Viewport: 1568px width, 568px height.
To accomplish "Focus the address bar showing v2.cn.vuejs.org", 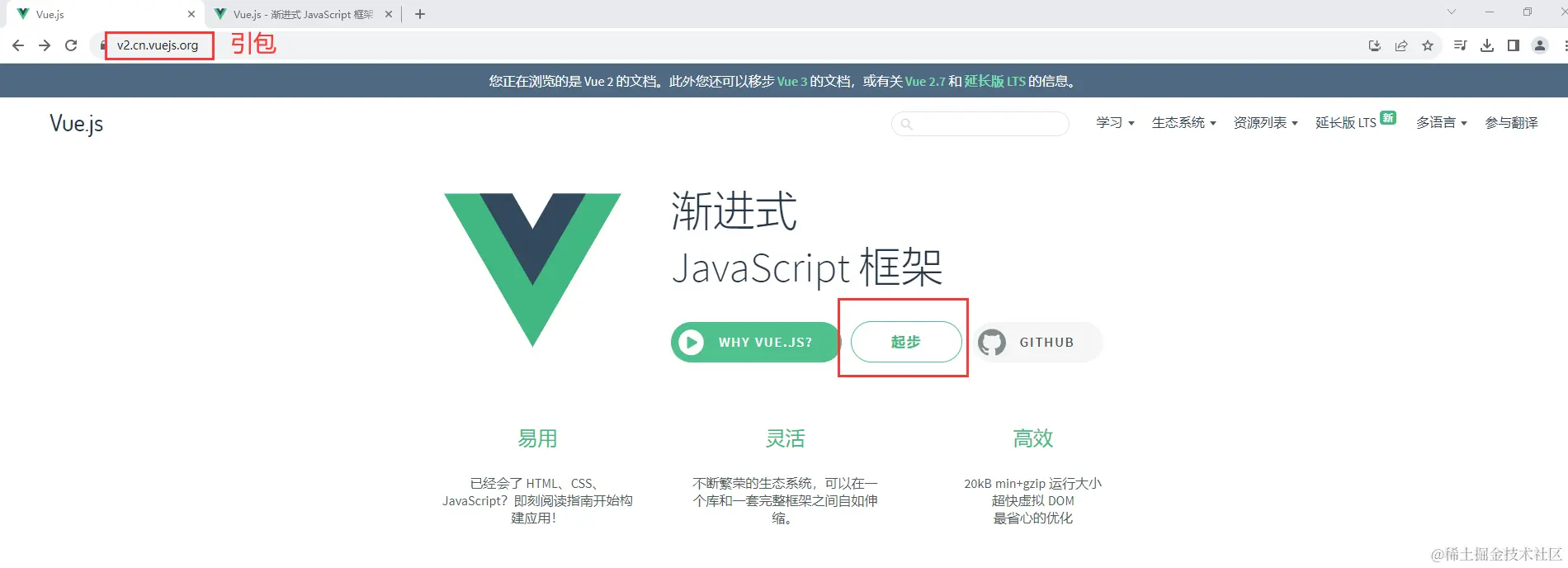I will pos(158,45).
